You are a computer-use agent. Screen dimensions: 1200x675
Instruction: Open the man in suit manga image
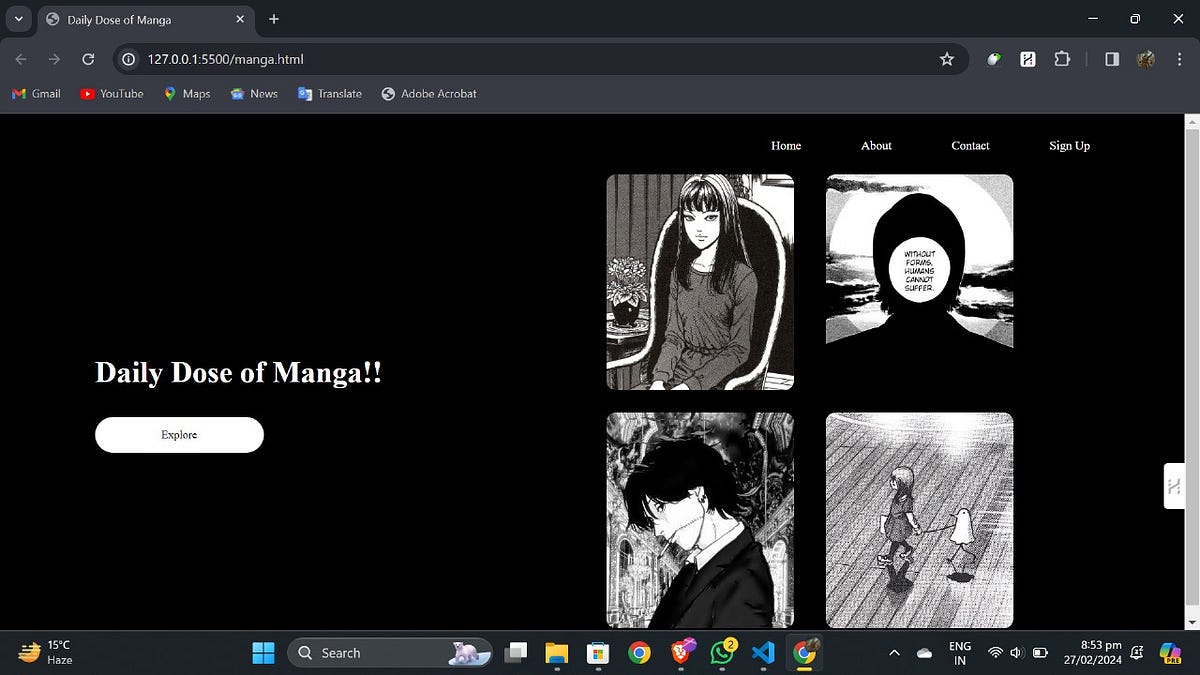(x=700, y=520)
